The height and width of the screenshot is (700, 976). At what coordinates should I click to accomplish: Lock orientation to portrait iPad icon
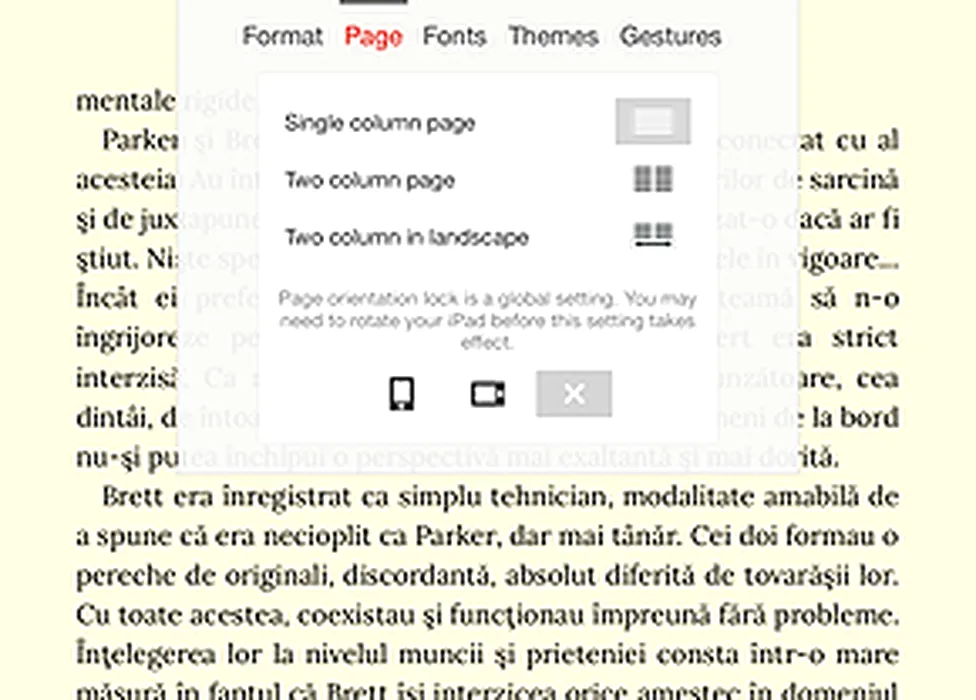pyautogui.click(x=401, y=394)
